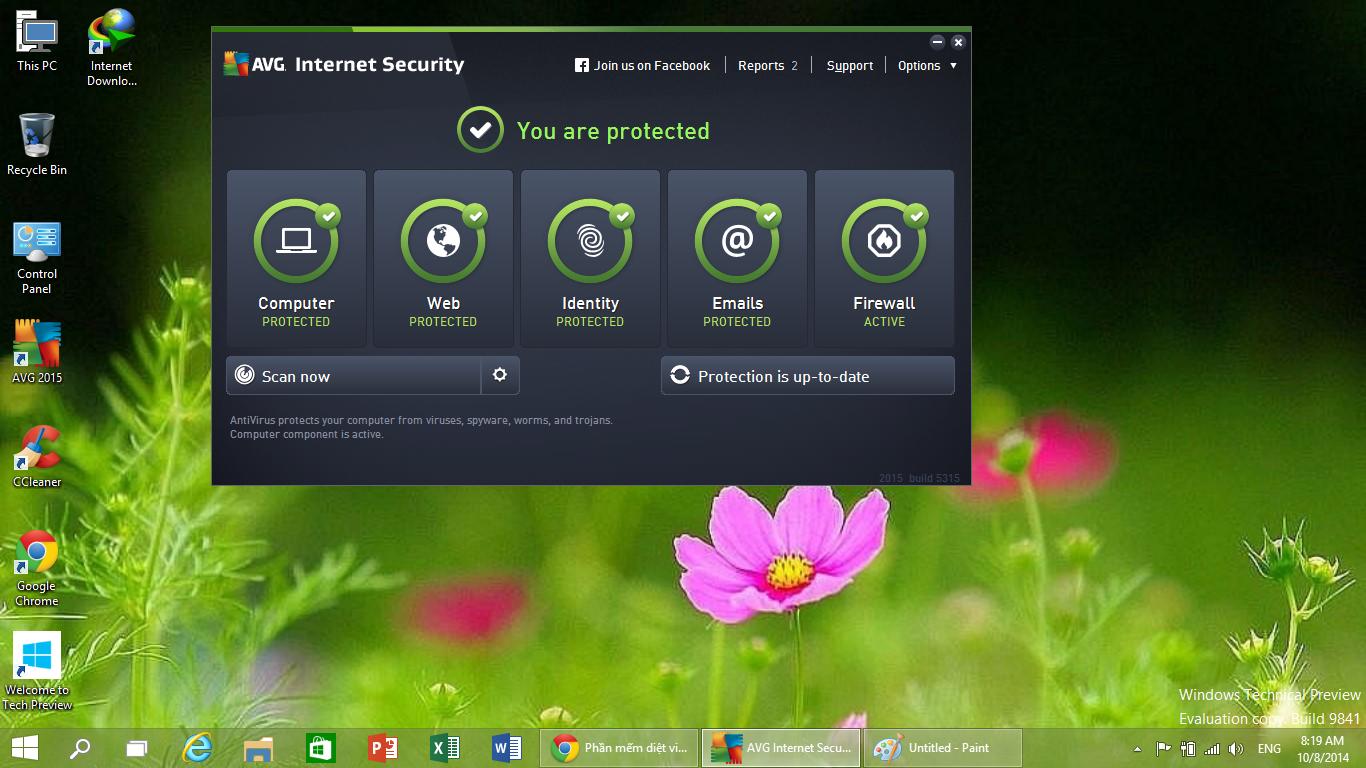Click the large green protected checkmark icon
This screenshot has height=768, width=1366.
(x=480, y=130)
